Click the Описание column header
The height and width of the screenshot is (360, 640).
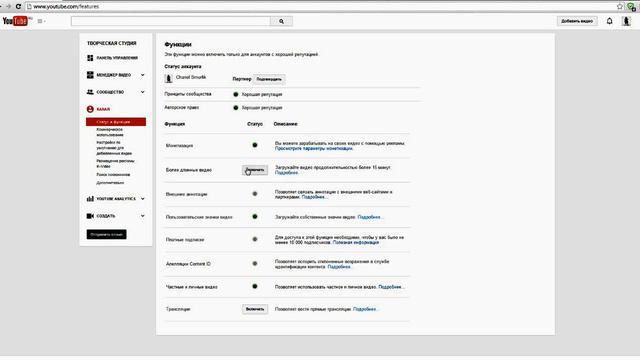(x=285, y=124)
